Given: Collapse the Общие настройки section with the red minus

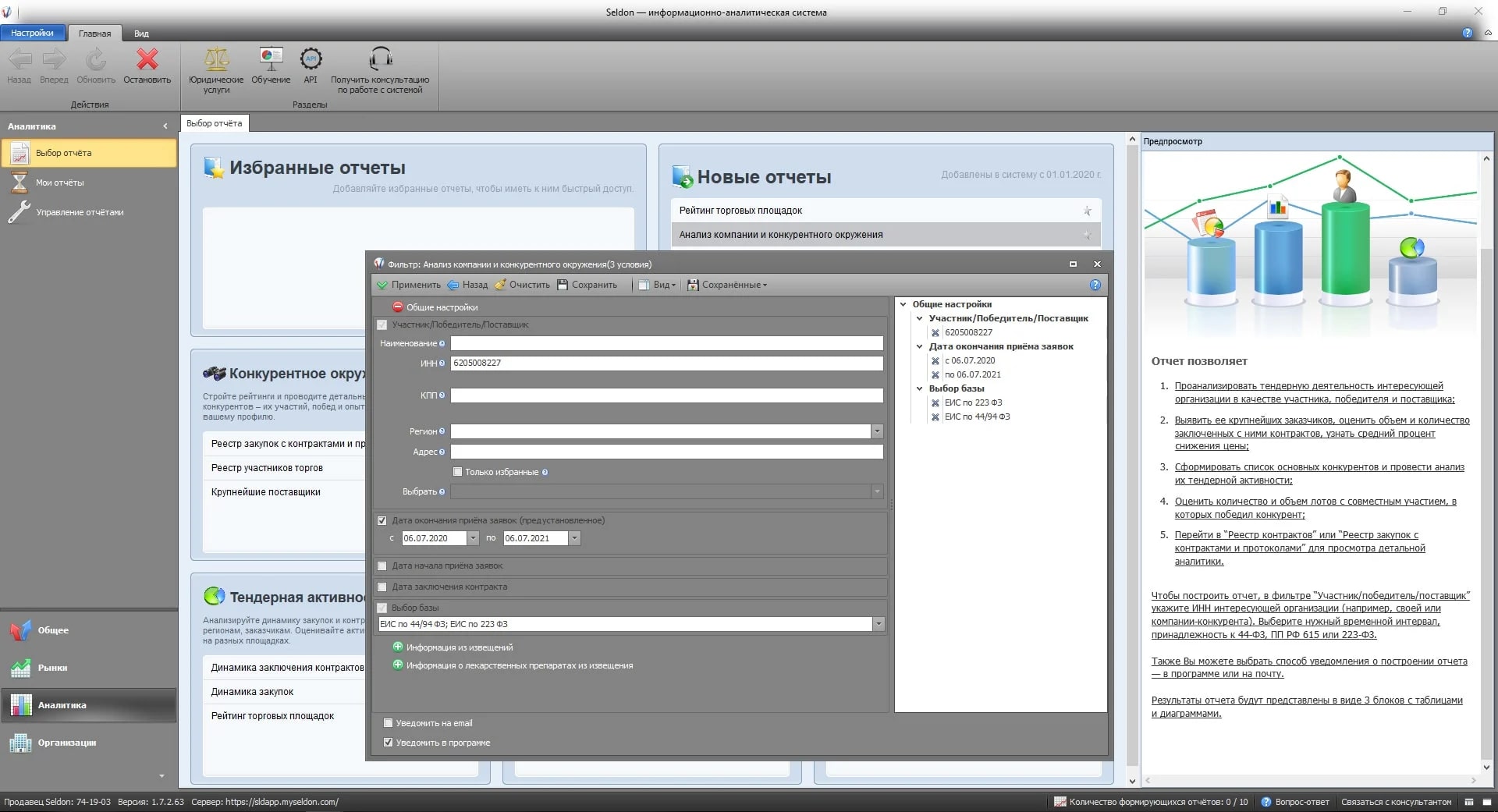Looking at the screenshot, I should 398,307.
